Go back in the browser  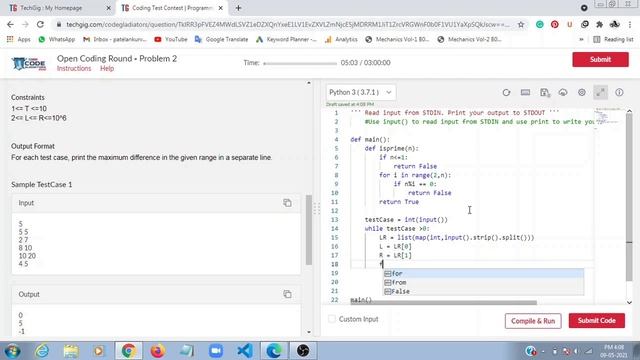point(10,24)
